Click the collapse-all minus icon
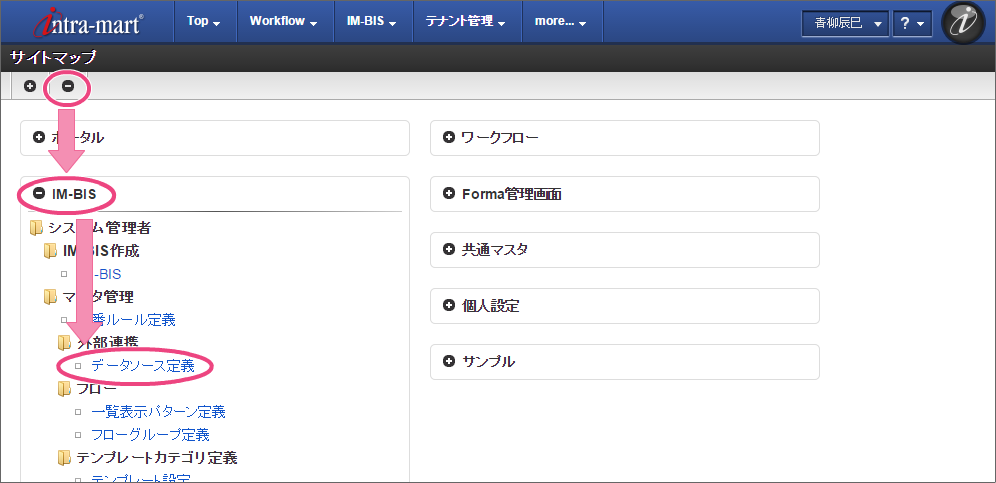 click(x=68, y=86)
